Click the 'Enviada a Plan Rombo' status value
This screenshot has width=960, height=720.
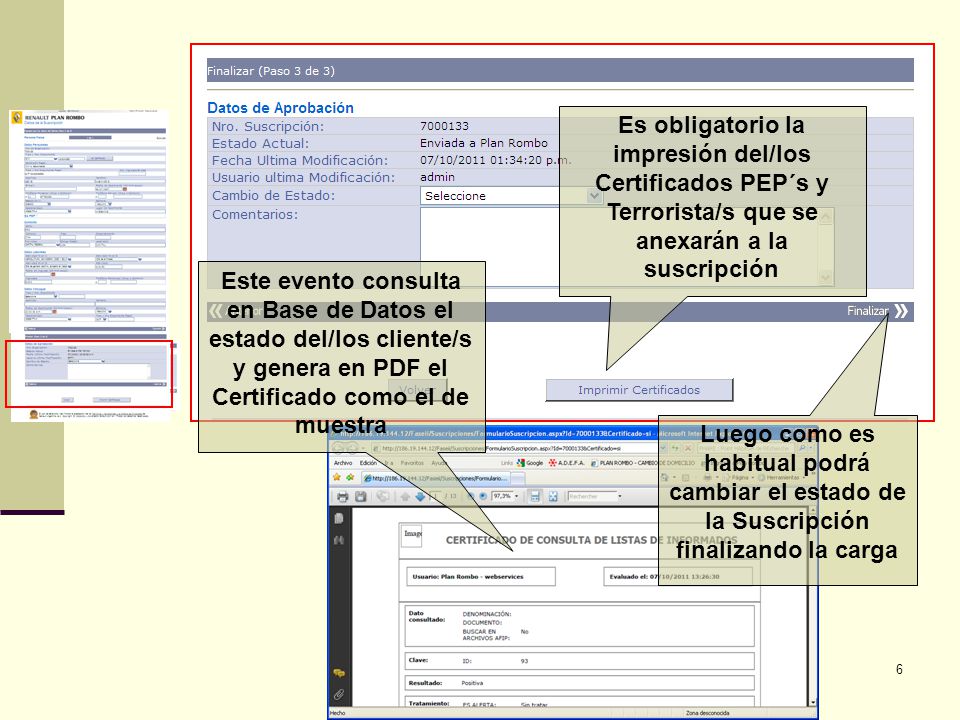tap(484, 143)
